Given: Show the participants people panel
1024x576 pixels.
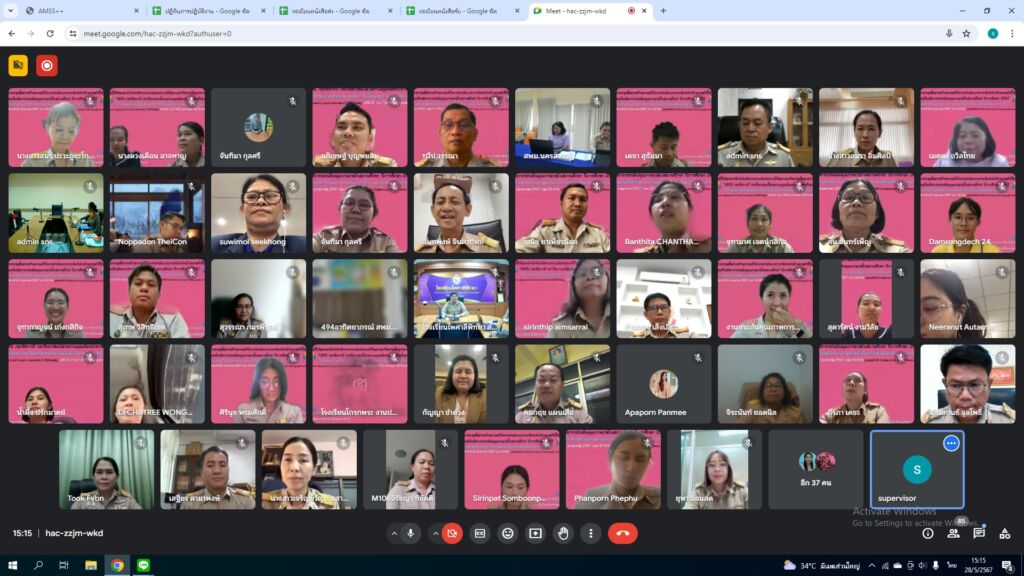Looking at the screenshot, I should tap(953, 534).
